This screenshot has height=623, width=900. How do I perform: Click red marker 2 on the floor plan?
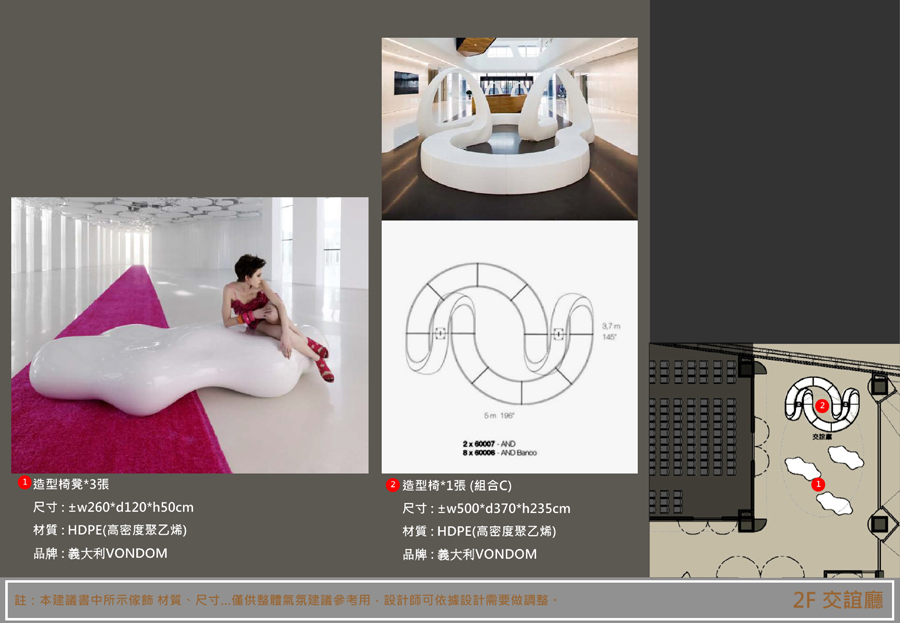[822, 406]
